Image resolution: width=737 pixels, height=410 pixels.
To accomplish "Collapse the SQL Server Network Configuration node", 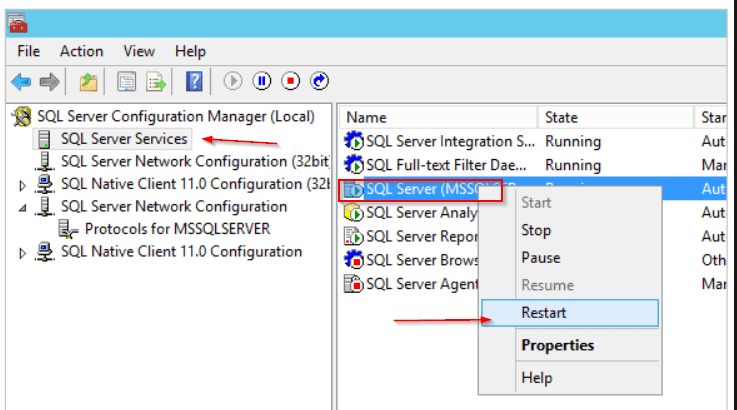I will (22, 207).
